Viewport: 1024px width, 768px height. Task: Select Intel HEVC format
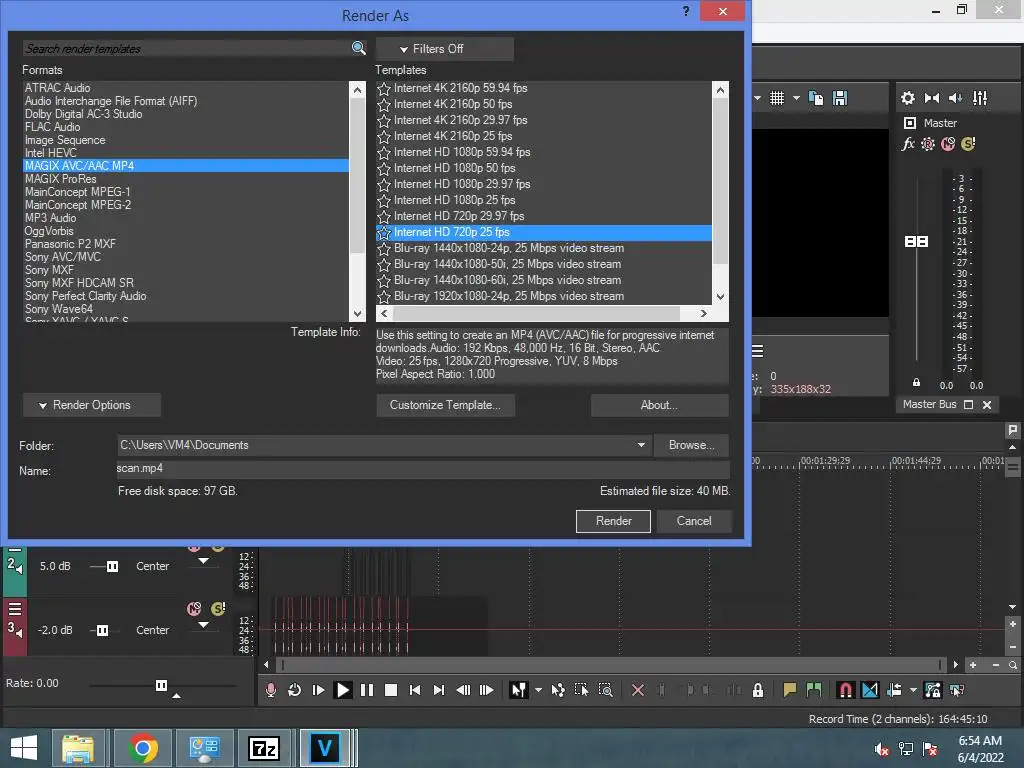[x=185, y=153]
